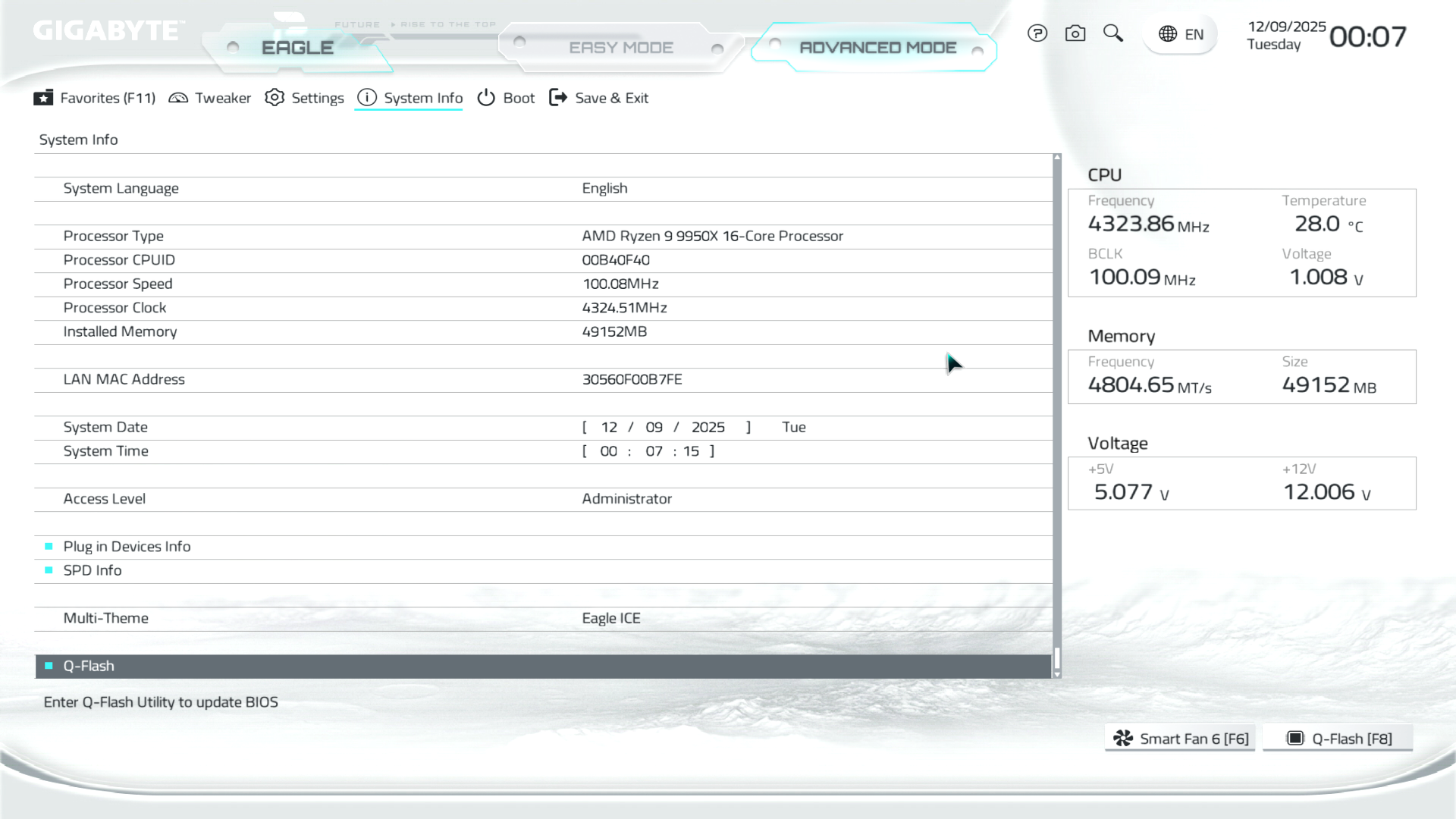Click the Tweaker gauge icon
Image resolution: width=1456 pixels, height=819 pixels.
178,98
